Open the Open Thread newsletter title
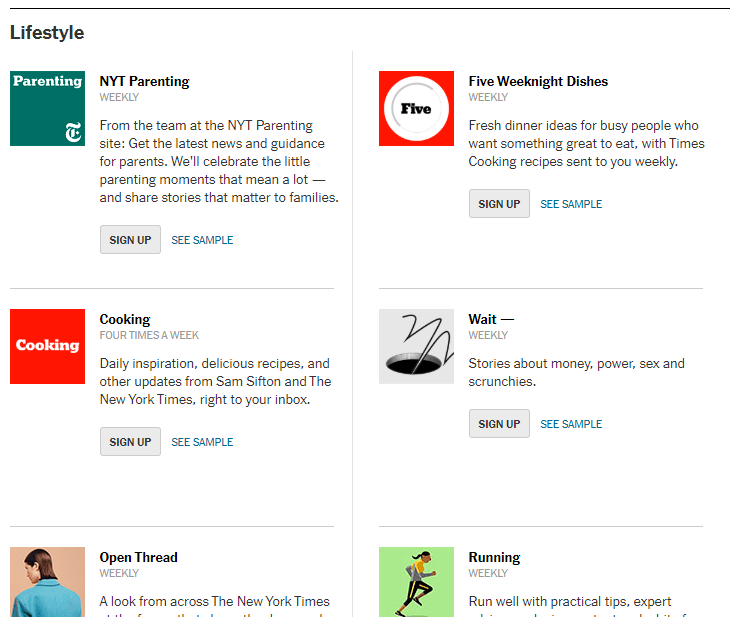The height and width of the screenshot is (617, 739). 138,558
